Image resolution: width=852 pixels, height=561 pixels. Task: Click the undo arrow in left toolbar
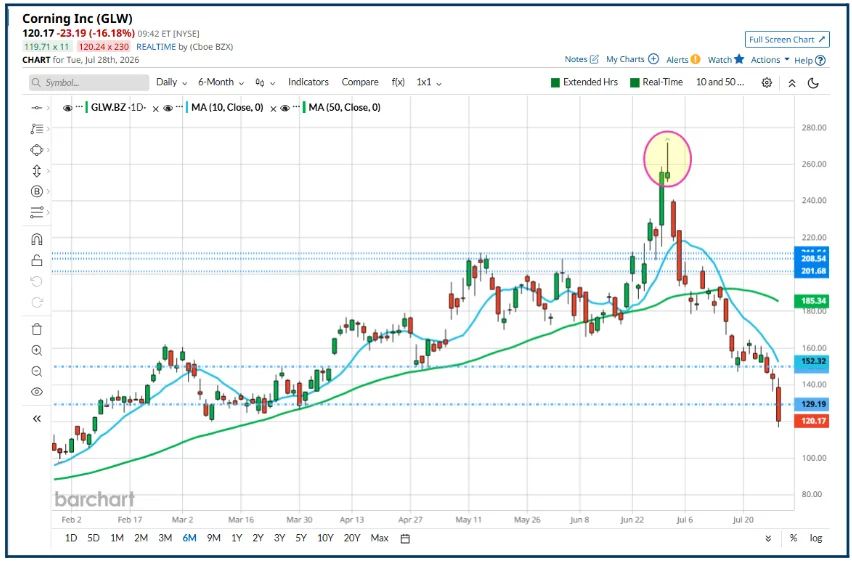36,282
